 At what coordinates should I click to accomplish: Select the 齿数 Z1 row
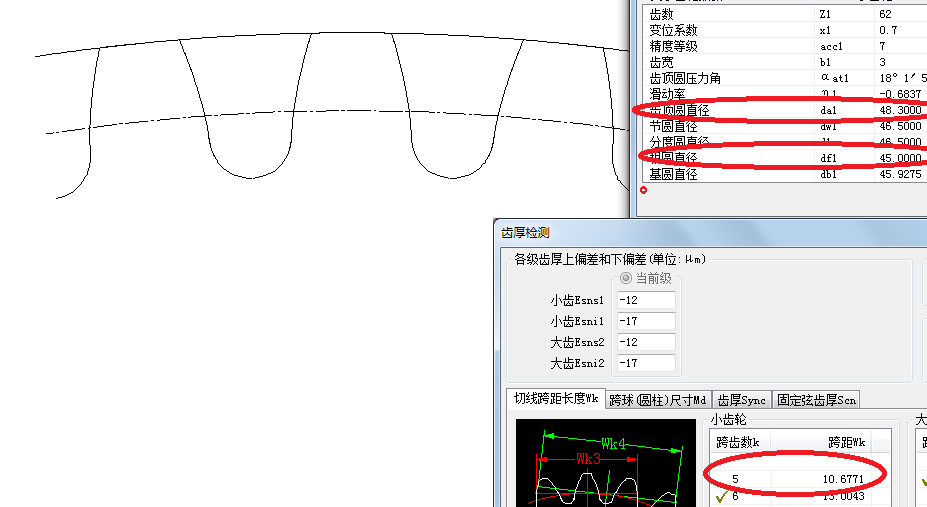[785, 14]
